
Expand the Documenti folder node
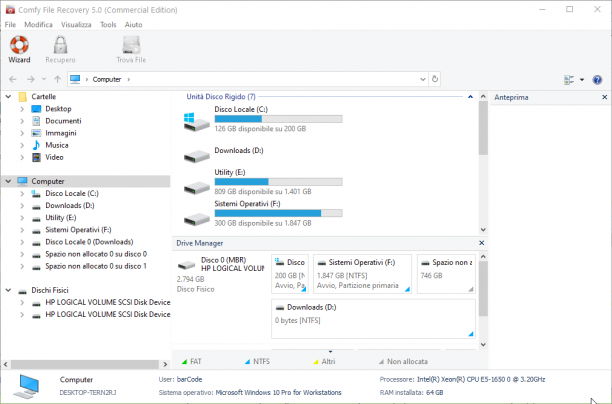pyautogui.click(x=22, y=121)
